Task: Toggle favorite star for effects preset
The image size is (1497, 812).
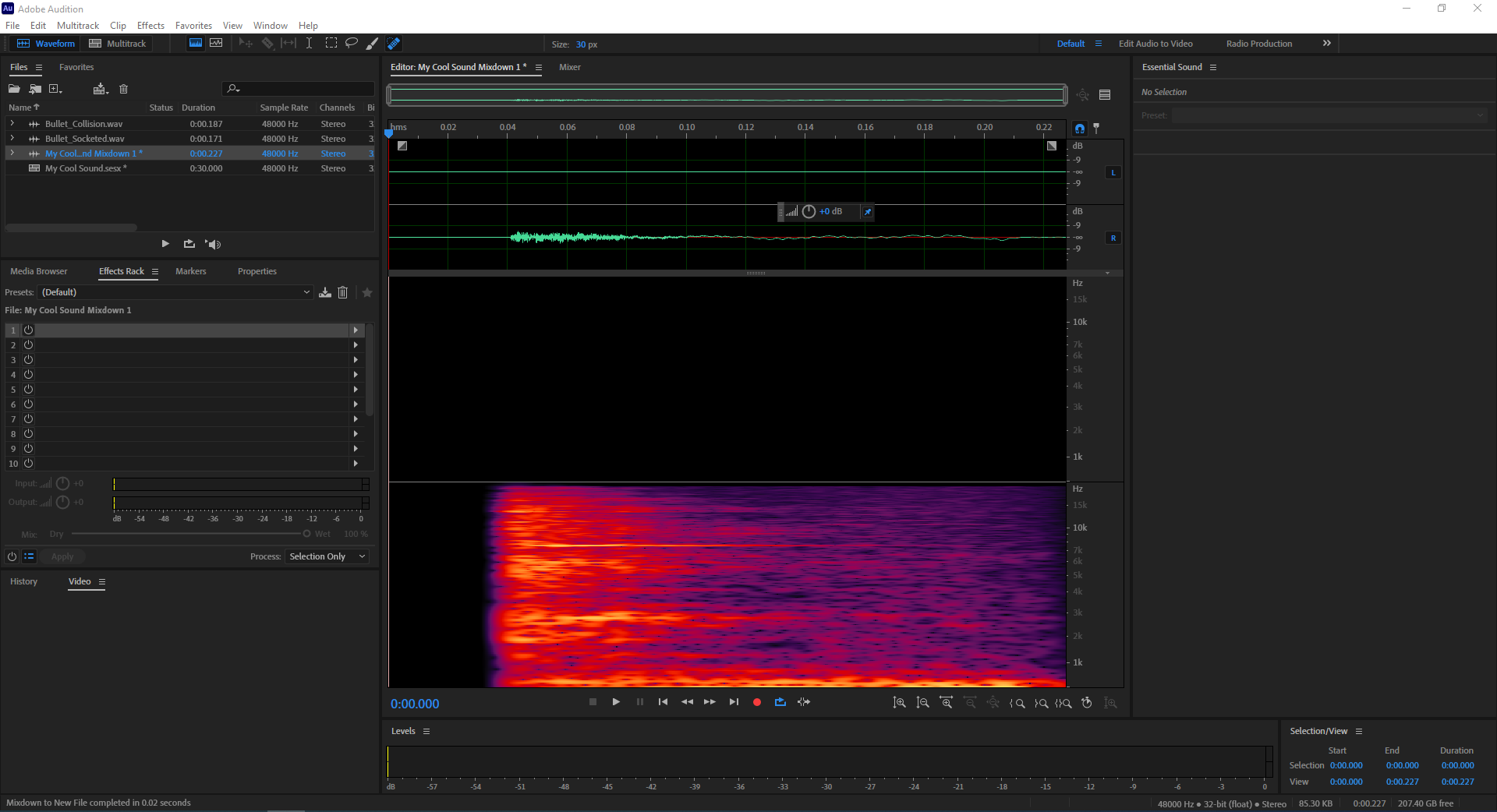Action: click(x=367, y=292)
